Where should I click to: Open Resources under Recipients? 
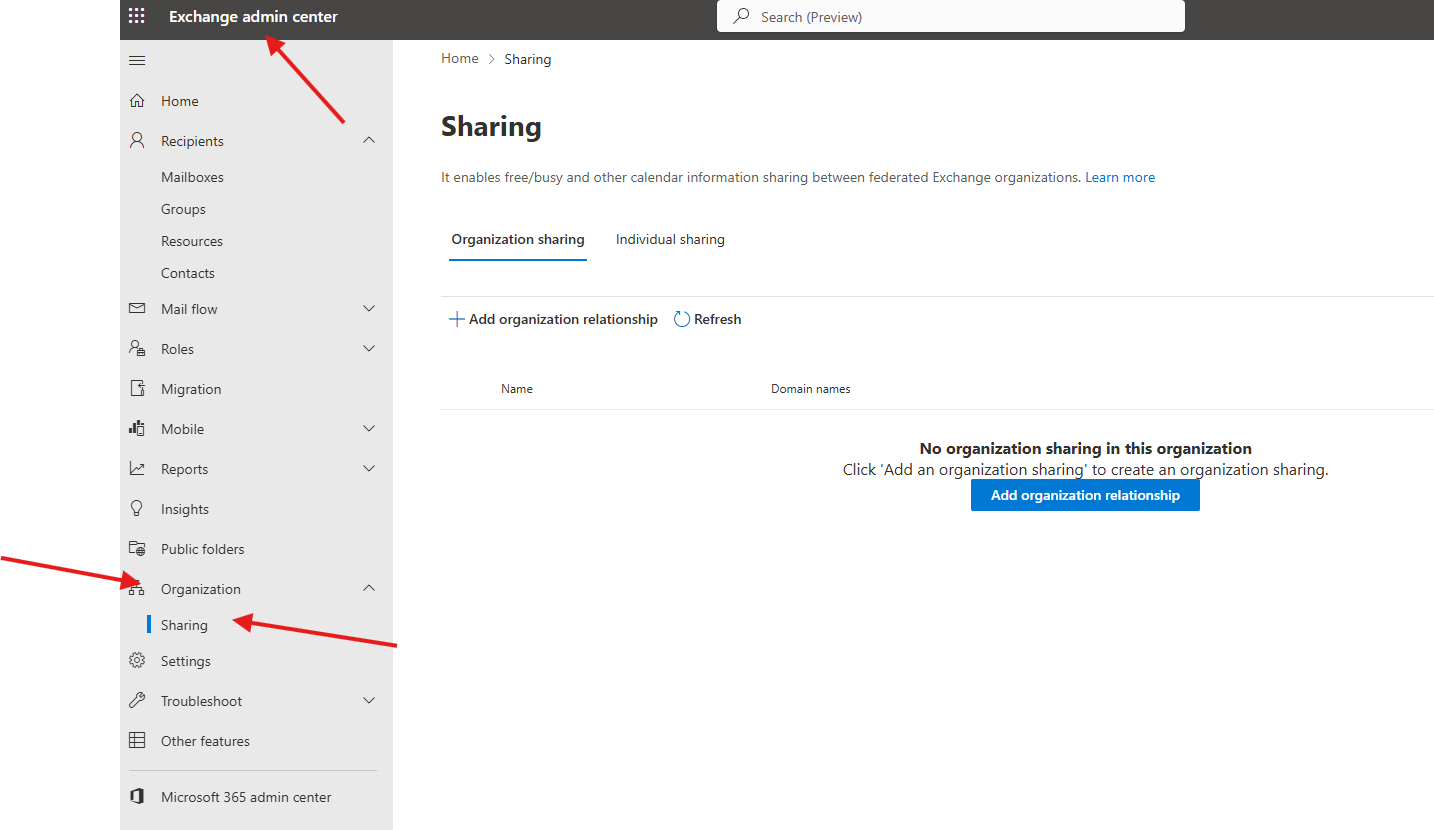192,241
